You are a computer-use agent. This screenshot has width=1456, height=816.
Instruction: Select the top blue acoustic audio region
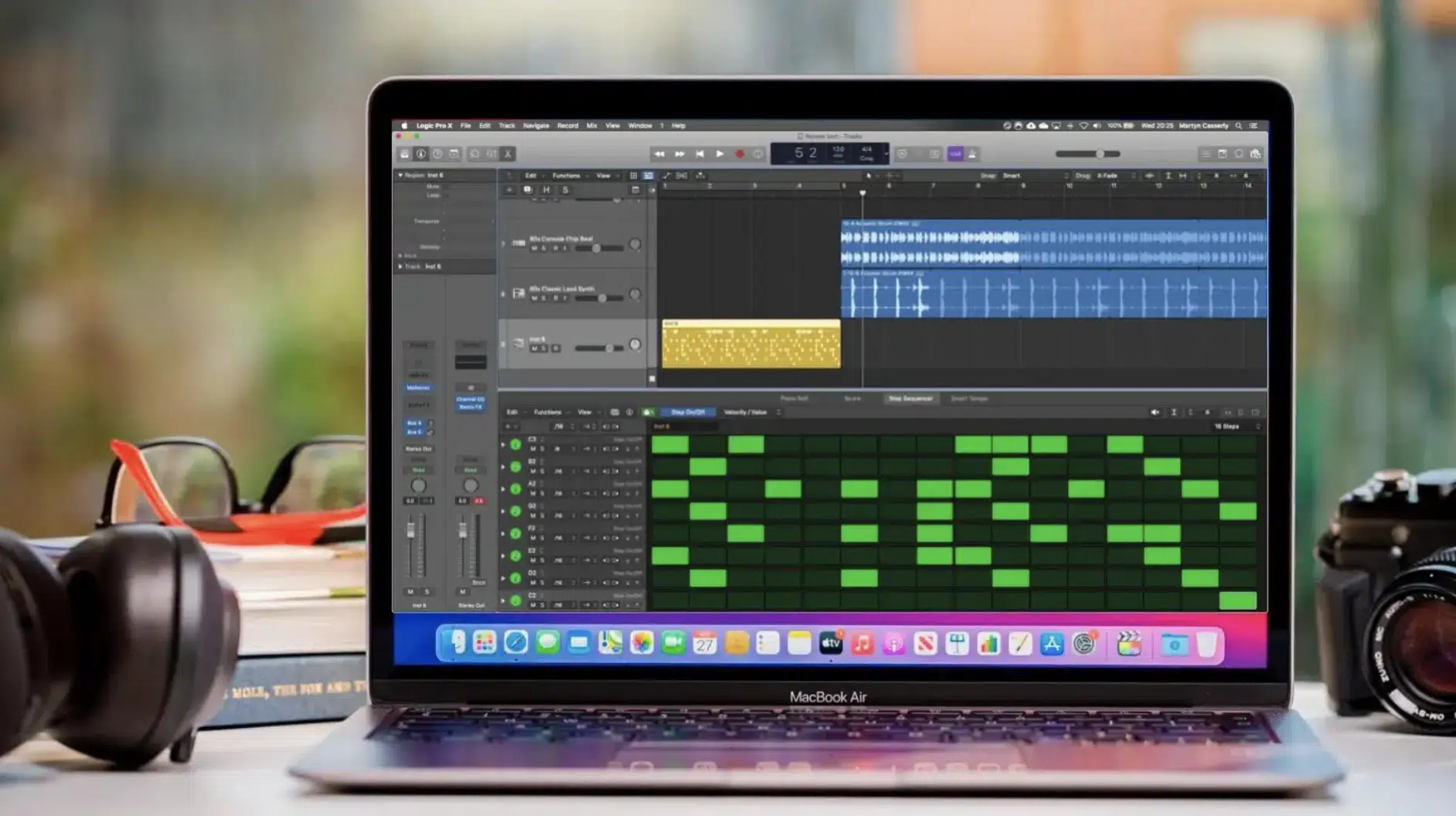(1054, 243)
